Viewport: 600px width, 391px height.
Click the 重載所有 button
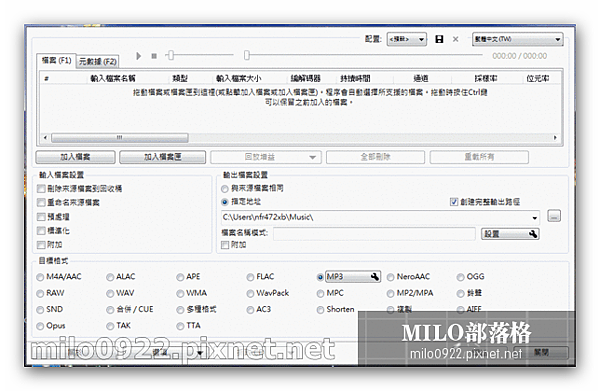[479, 157]
